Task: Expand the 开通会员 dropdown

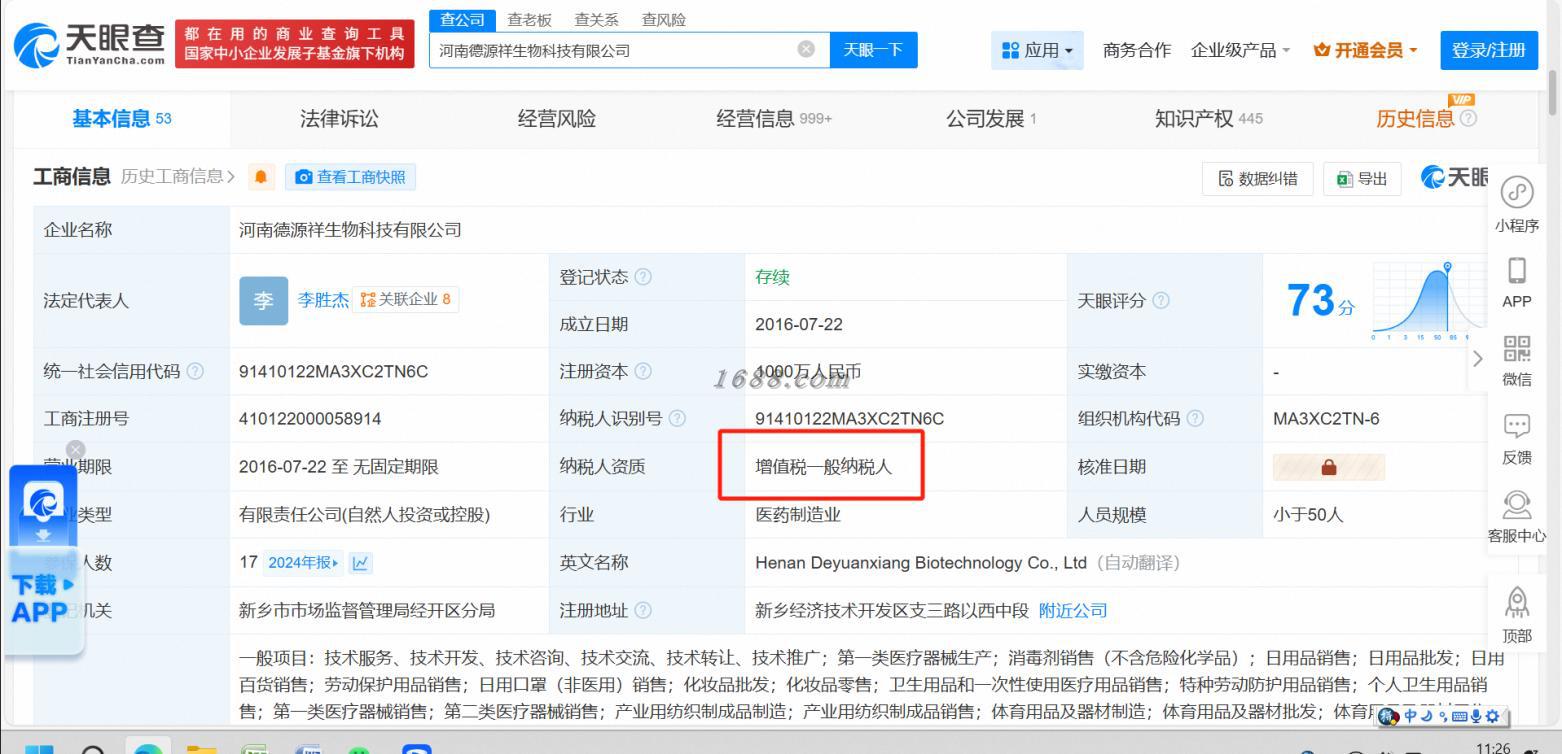Action: [x=1365, y=50]
